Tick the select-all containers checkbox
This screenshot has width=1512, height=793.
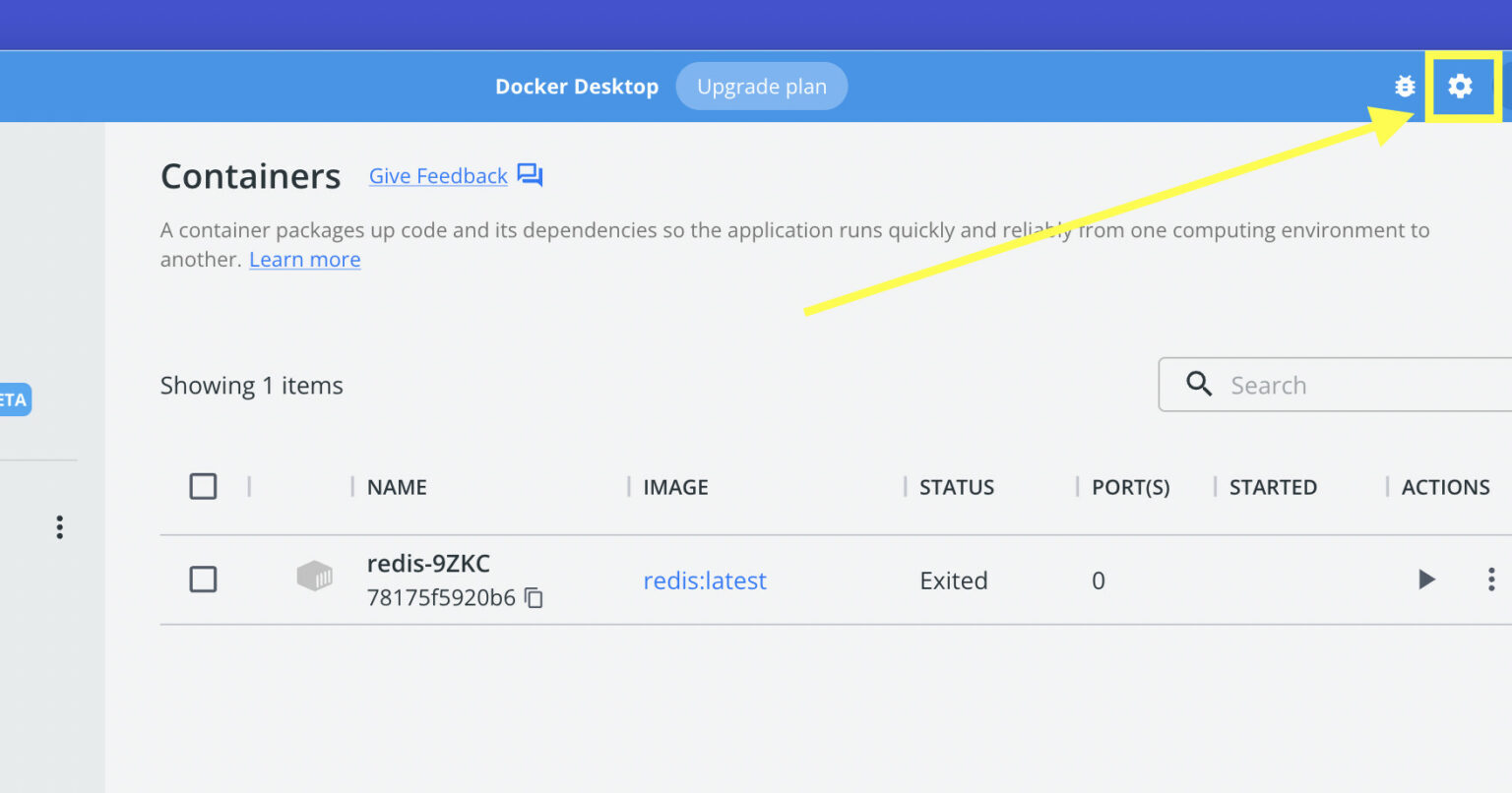coord(203,486)
